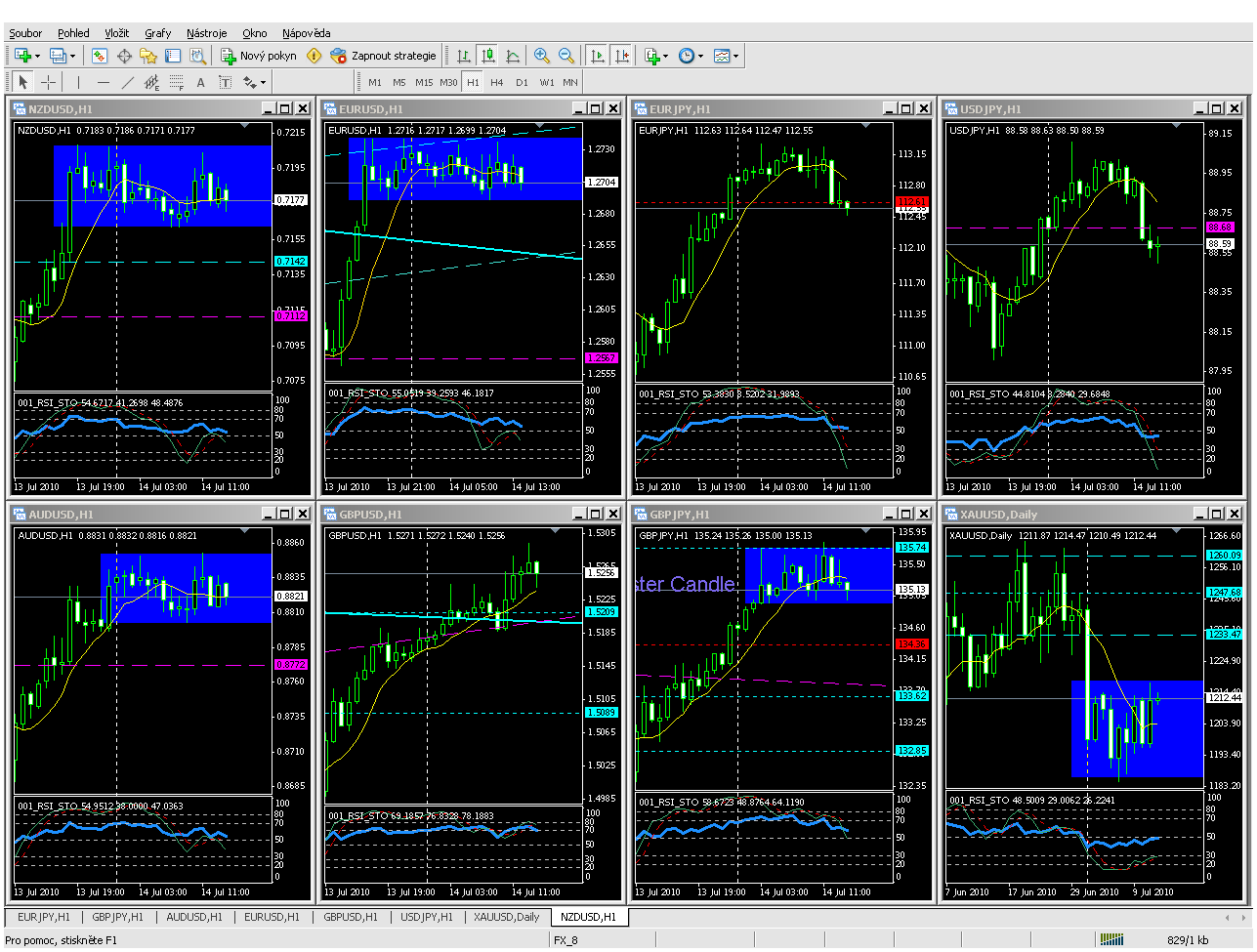Open the new chart dropdown arrow
Screen dimensions: 1257x952
pyautogui.click(x=37, y=57)
